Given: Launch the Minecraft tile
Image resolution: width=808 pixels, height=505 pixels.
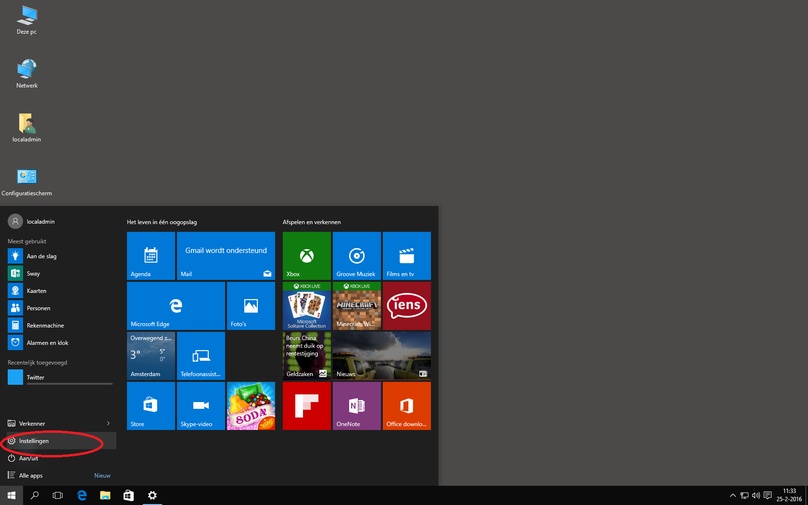Looking at the screenshot, I should 357,306.
